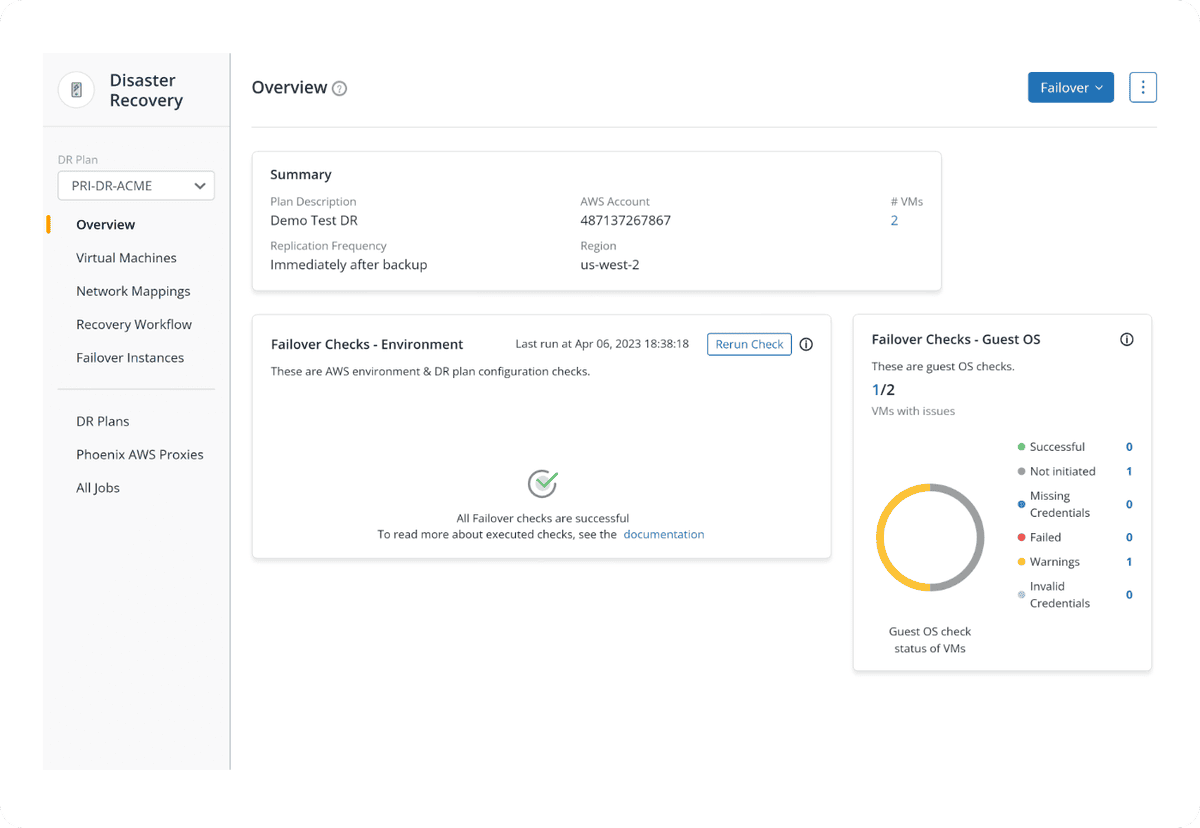Navigate to Network Mappings
This screenshot has height=828, width=1200.
click(x=133, y=291)
